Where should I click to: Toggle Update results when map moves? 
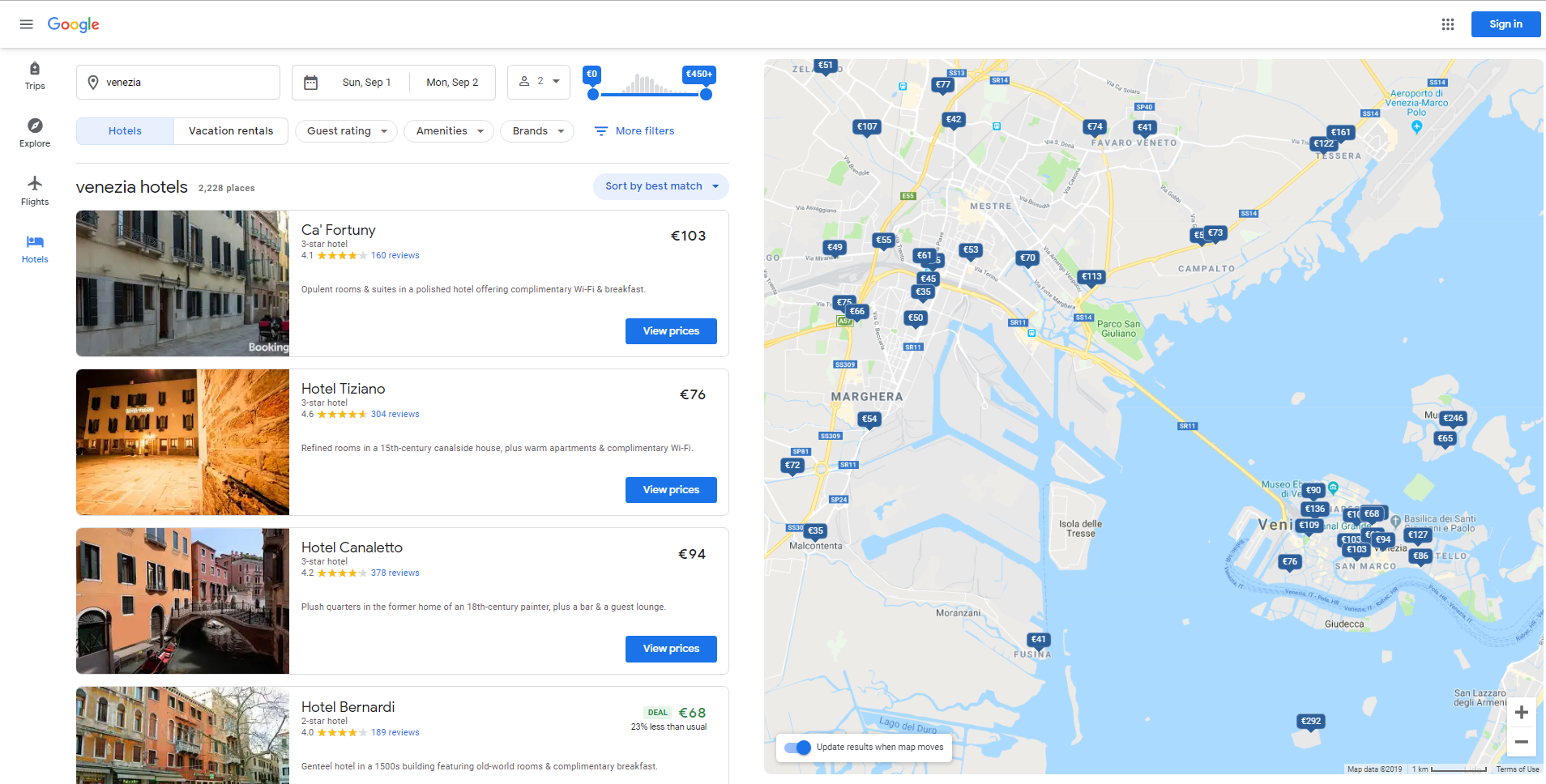click(x=798, y=748)
